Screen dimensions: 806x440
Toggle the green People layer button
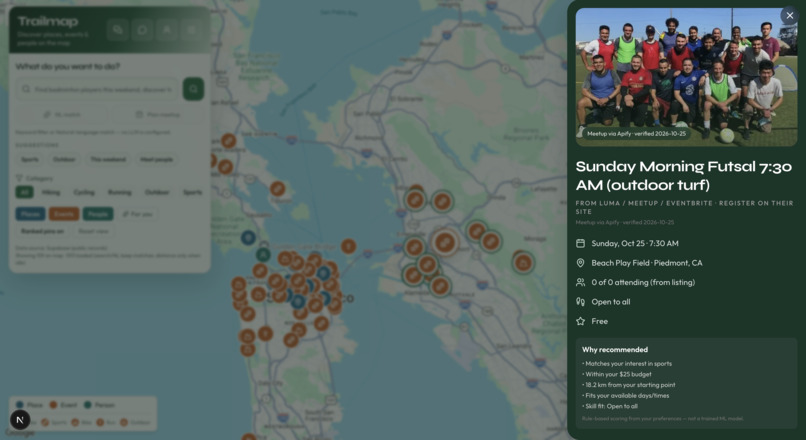click(98, 214)
